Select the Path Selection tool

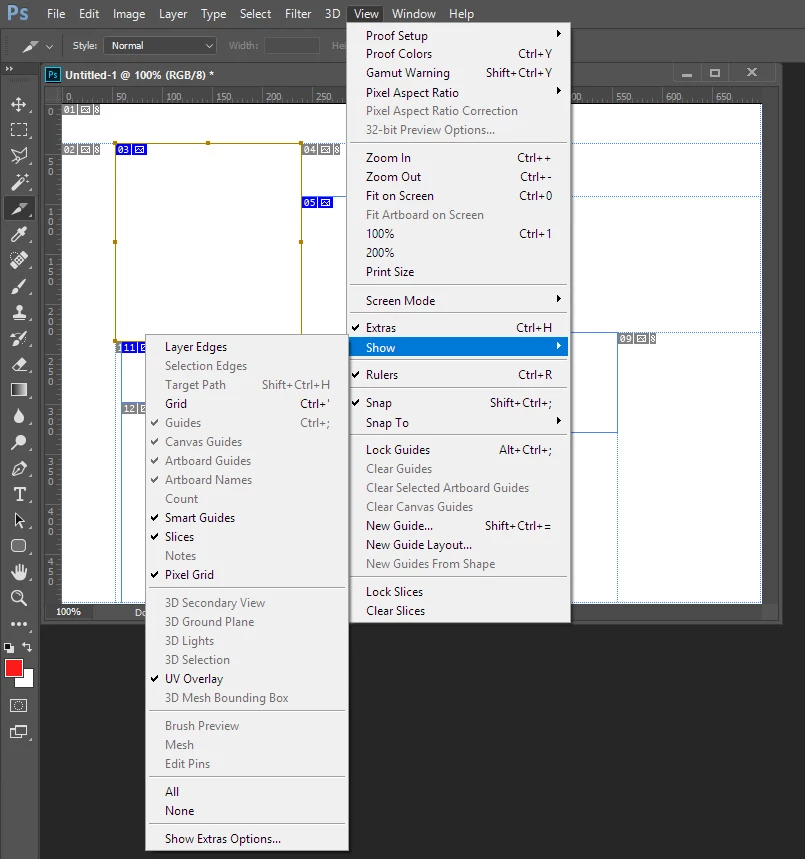[19, 520]
